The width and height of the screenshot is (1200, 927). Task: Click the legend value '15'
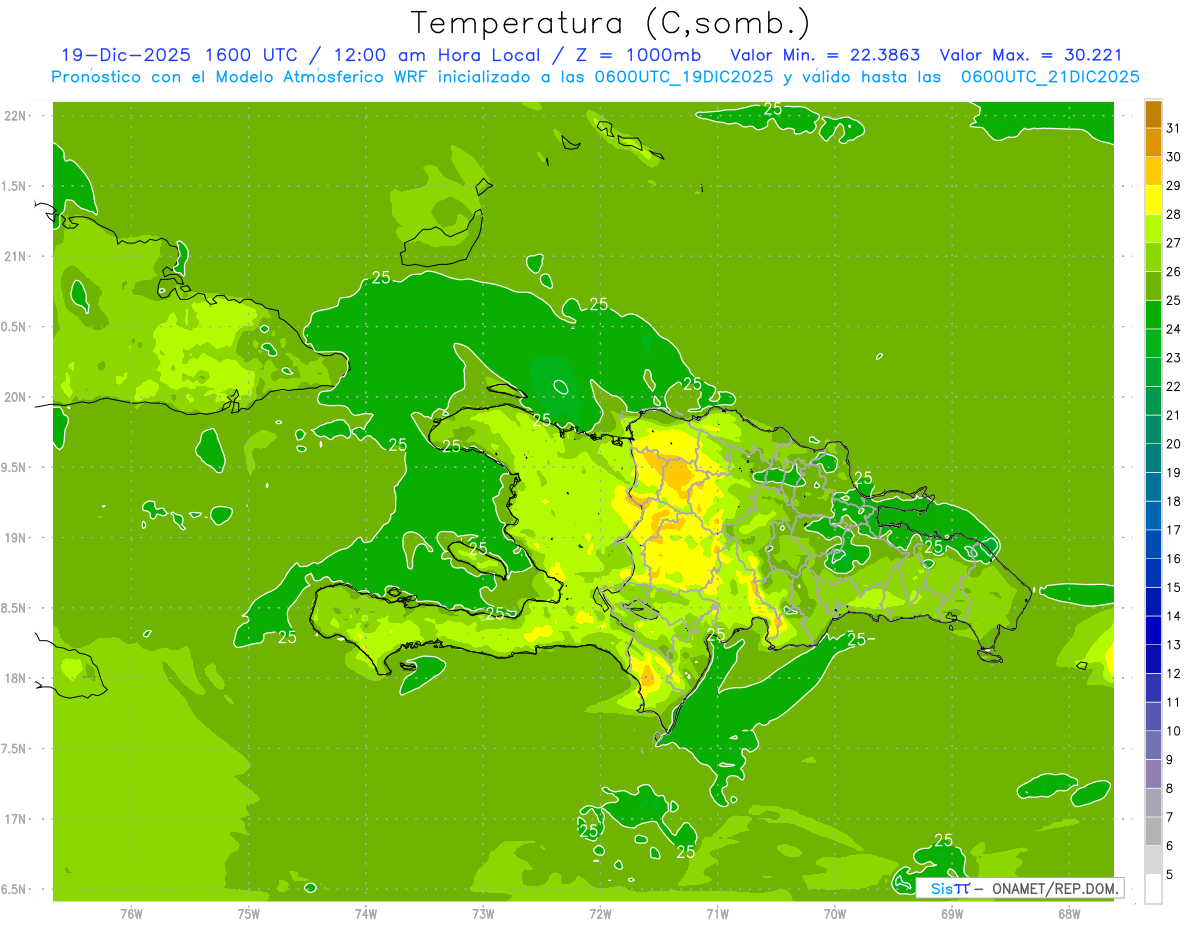1173,588
